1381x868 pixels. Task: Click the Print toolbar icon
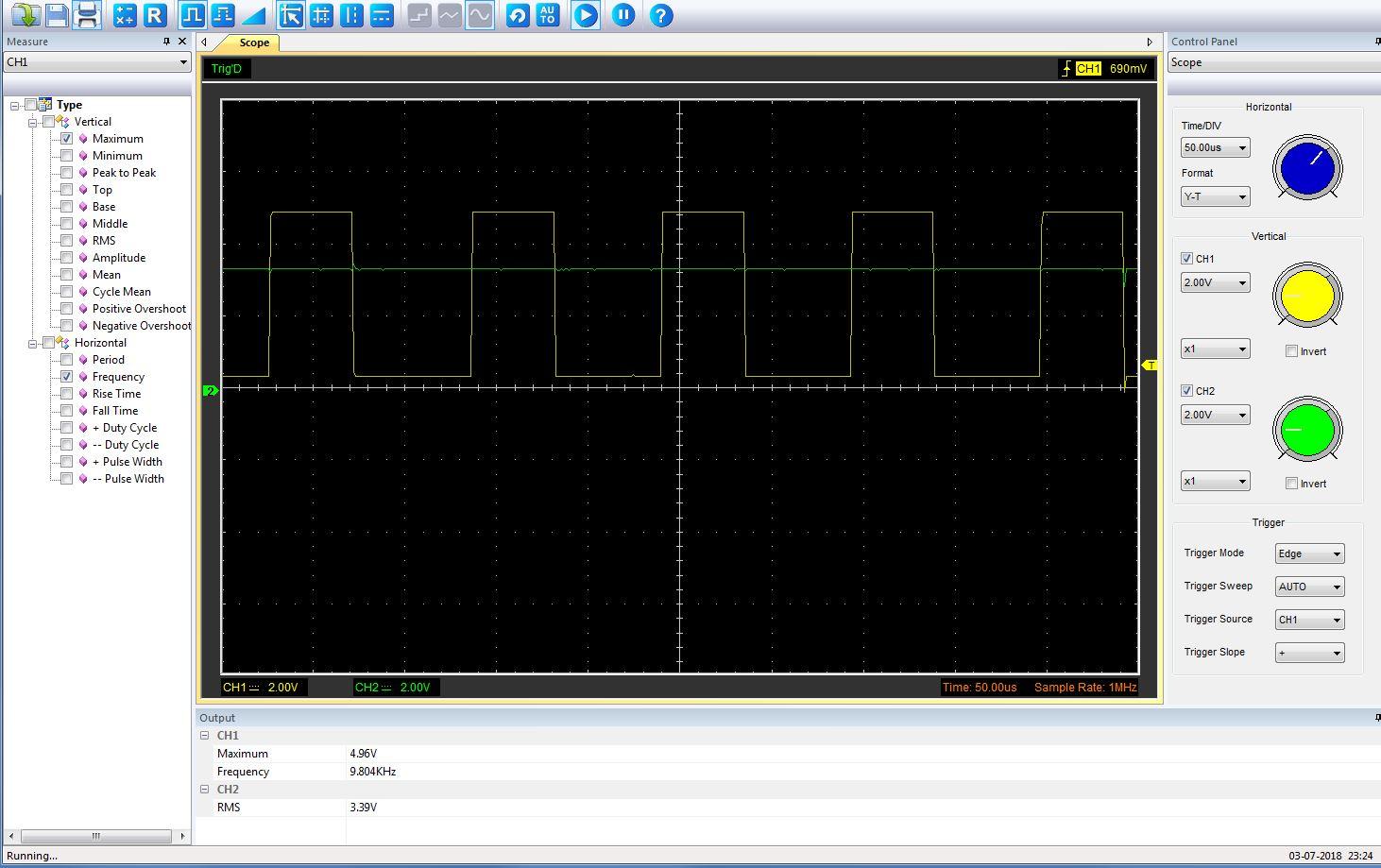pyautogui.click(x=87, y=15)
